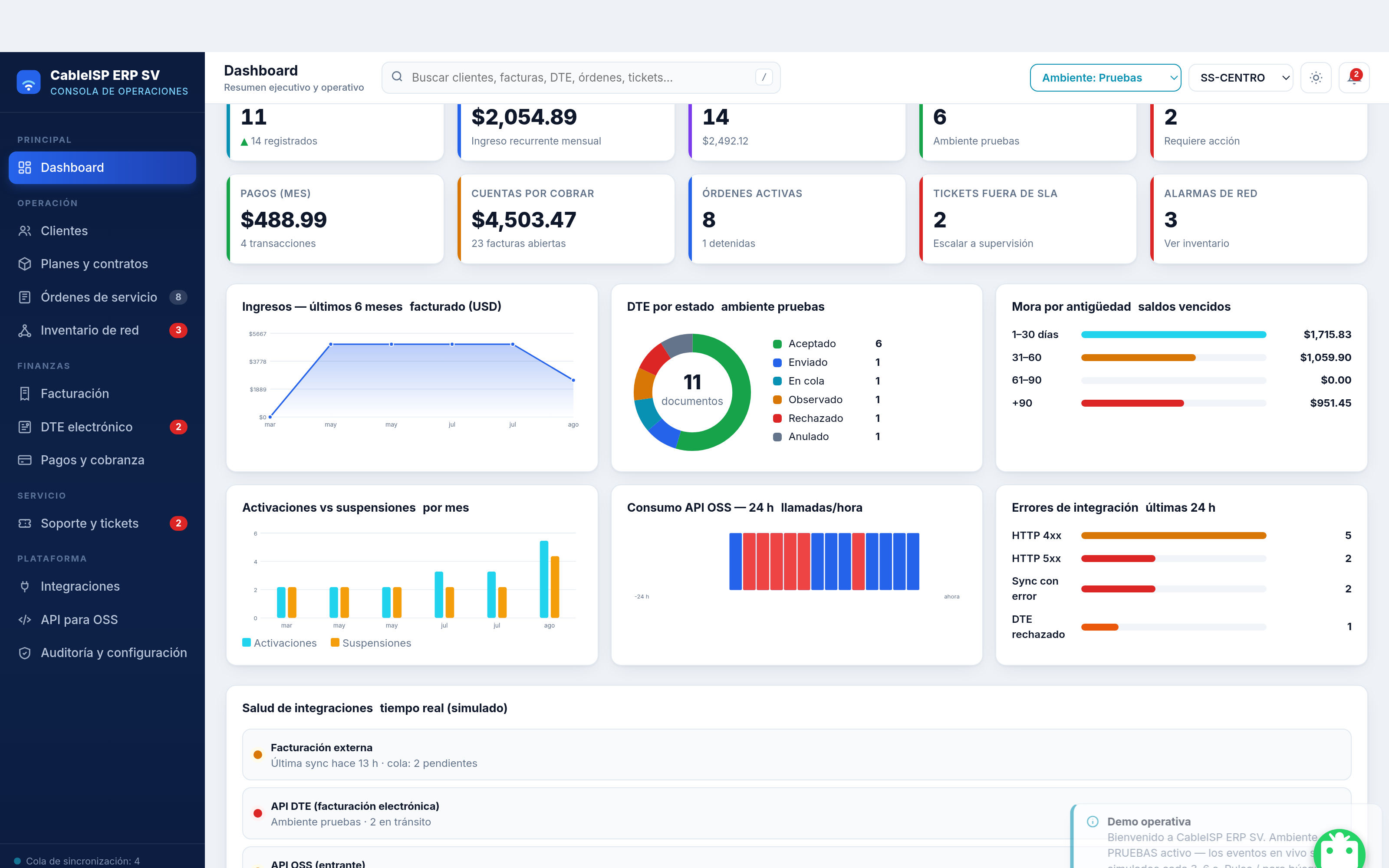Select the Facturación externa integration row
The width and height of the screenshot is (1389, 868).
pos(797,754)
